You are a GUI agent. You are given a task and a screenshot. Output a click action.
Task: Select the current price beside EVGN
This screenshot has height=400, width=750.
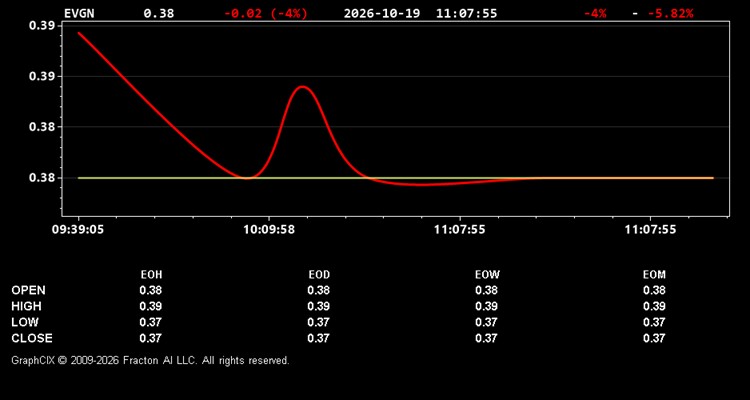[159, 13]
